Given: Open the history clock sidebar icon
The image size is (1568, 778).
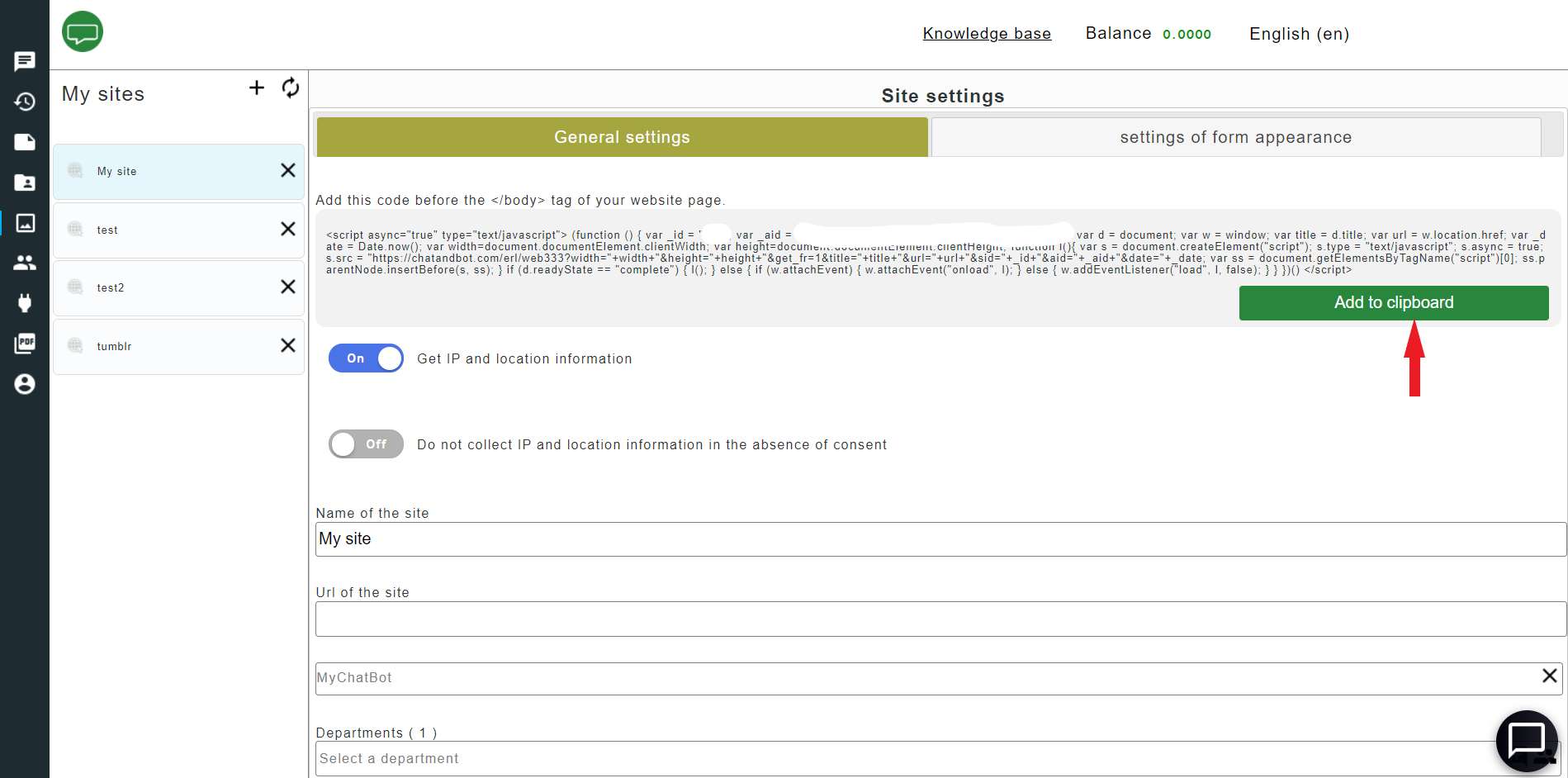Looking at the screenshot, I should 25,102.
